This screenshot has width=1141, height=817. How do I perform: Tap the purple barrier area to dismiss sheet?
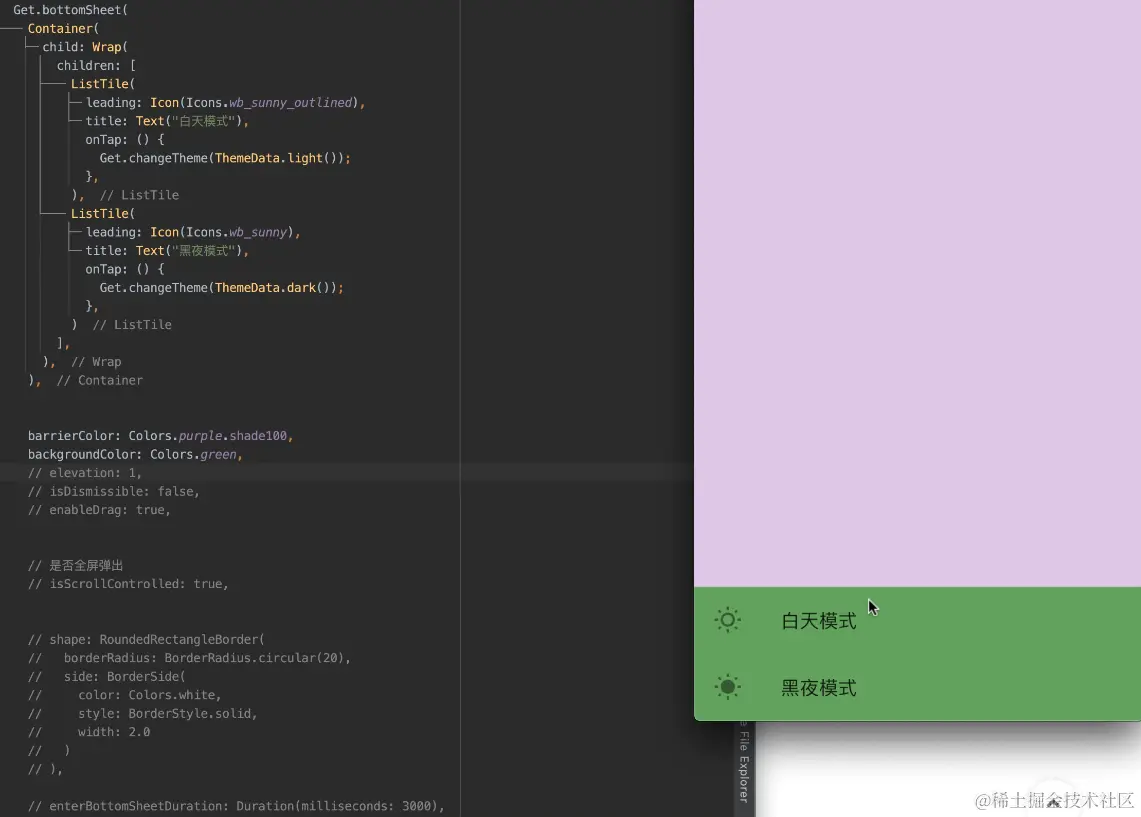(917, 291)
